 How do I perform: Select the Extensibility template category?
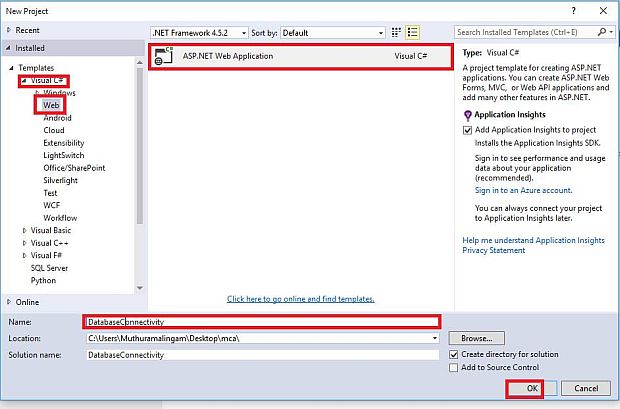pyautogui.click(x=64, y=143)
